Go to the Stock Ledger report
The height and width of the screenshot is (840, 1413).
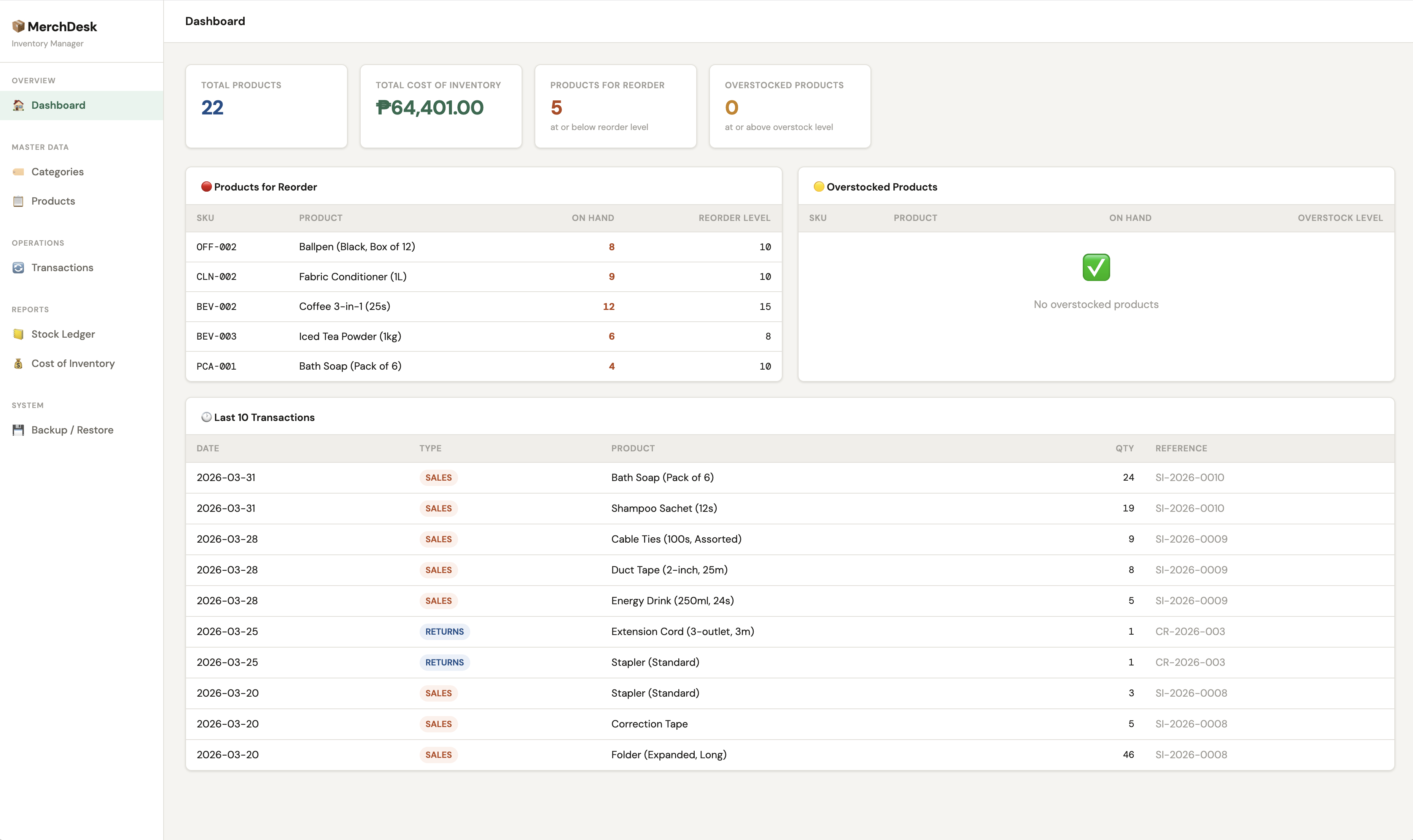[x=63, y=334]
